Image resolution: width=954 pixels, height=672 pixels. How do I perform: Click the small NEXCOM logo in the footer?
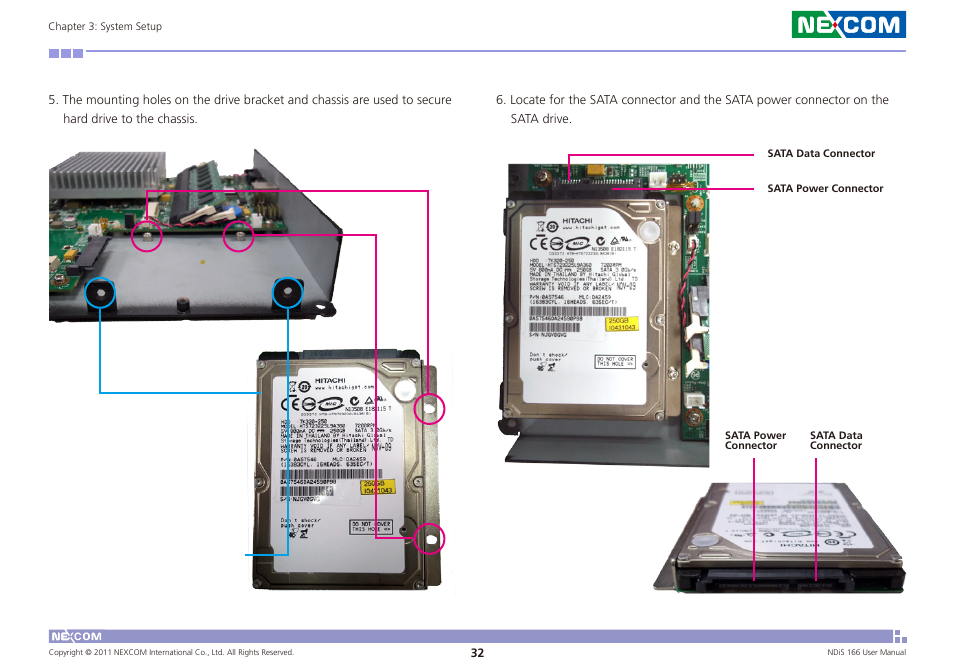(76, 636)
